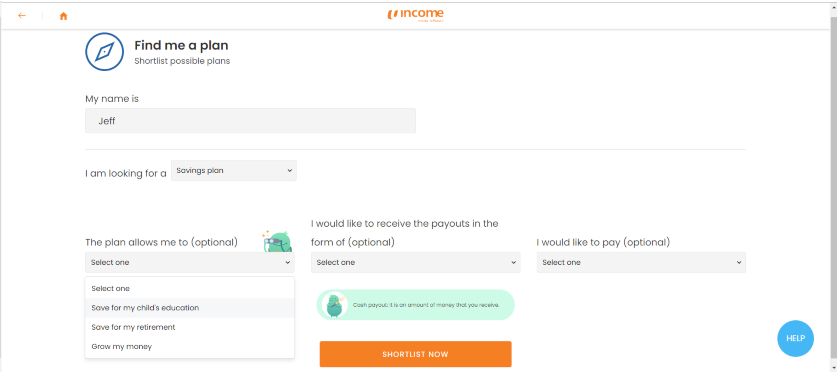Screen dimensions: 837x372
Task: Click the SHORTLIST NOW button
Action: (x=415, y=354)
